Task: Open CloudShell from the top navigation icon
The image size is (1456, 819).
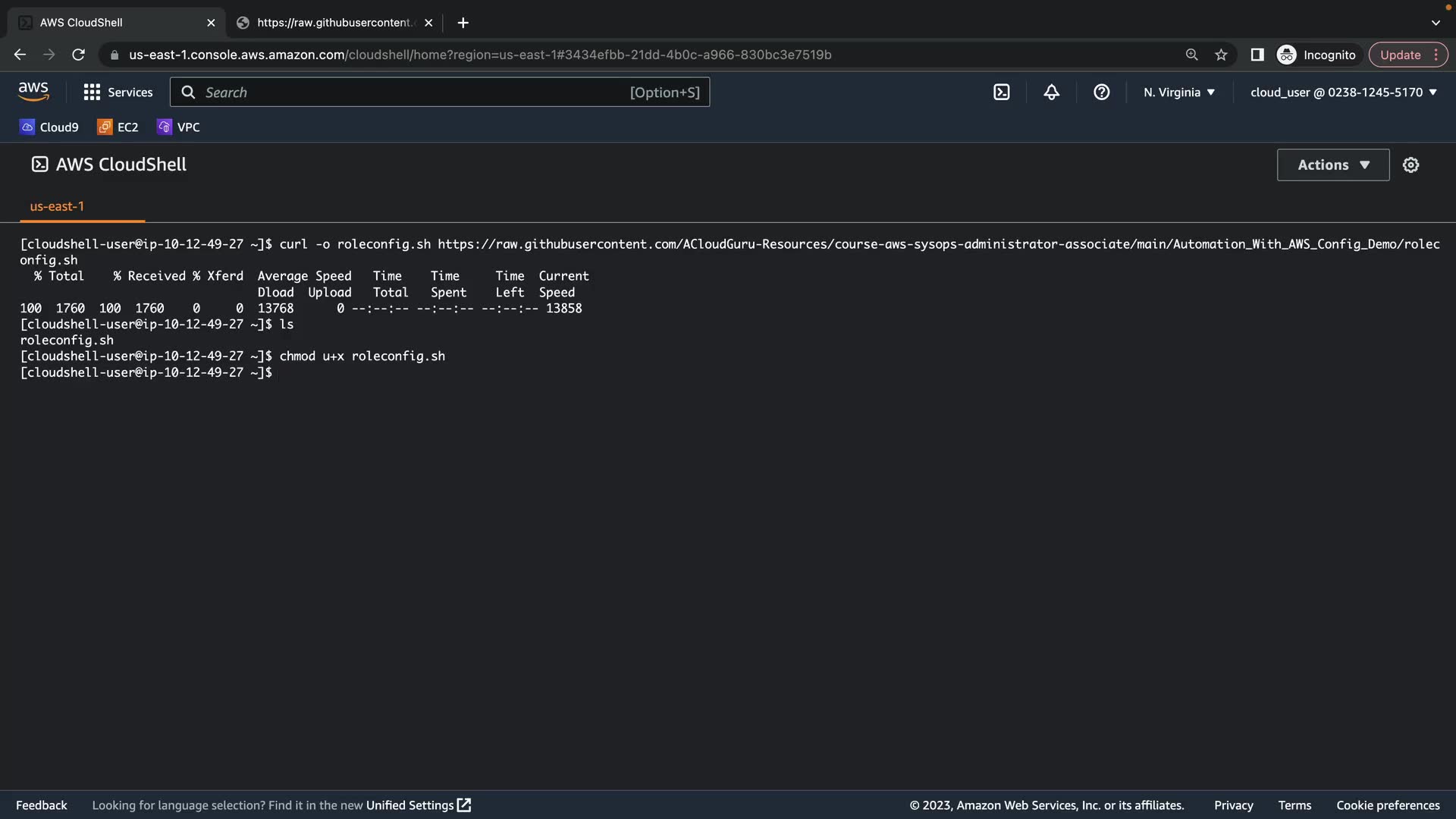Action: 1001,93
